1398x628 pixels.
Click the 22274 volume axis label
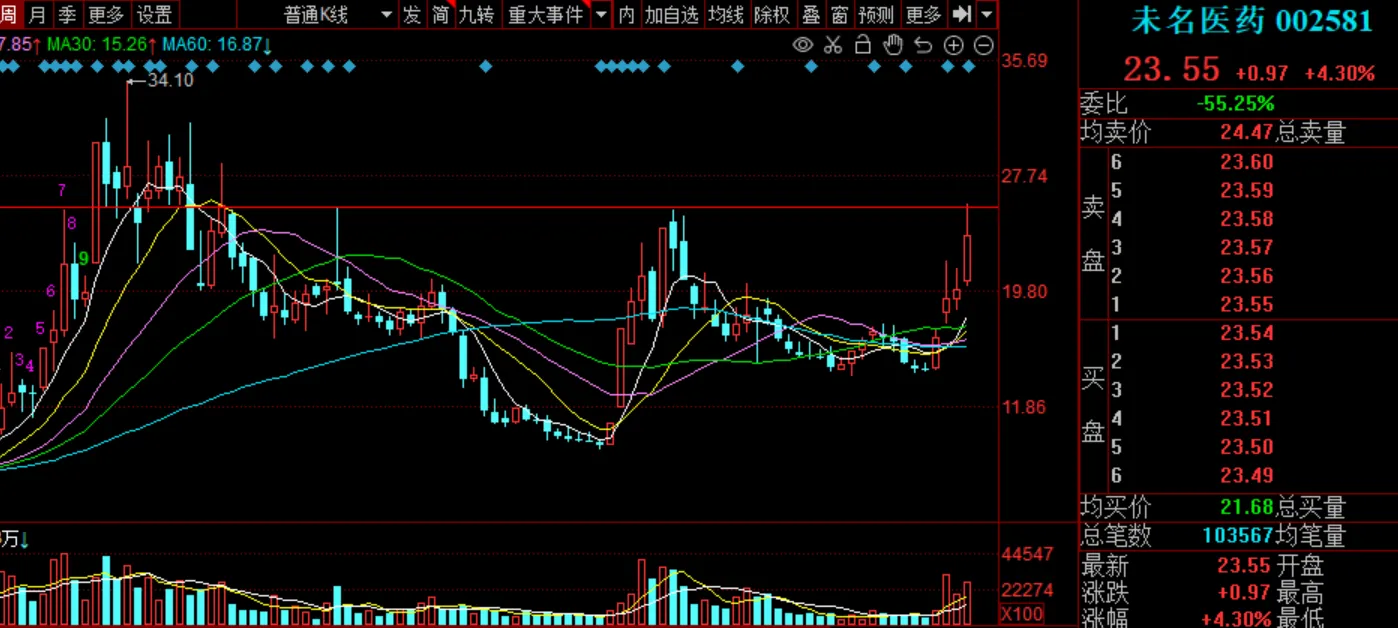[1027, 590]
